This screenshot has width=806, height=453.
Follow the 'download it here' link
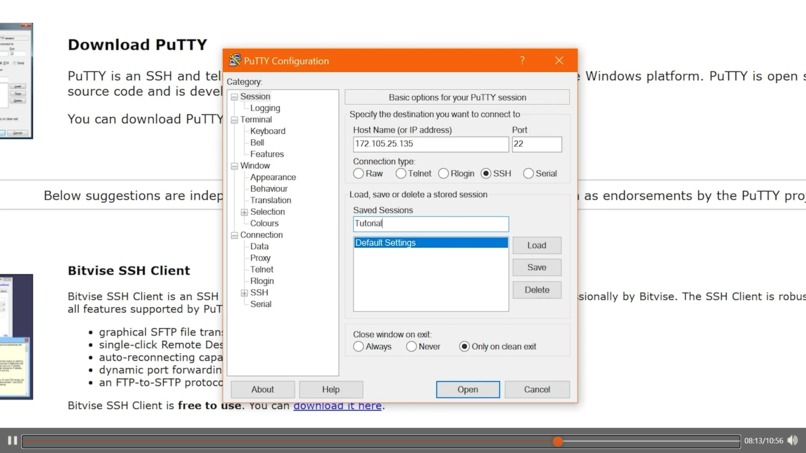point(337,406)
